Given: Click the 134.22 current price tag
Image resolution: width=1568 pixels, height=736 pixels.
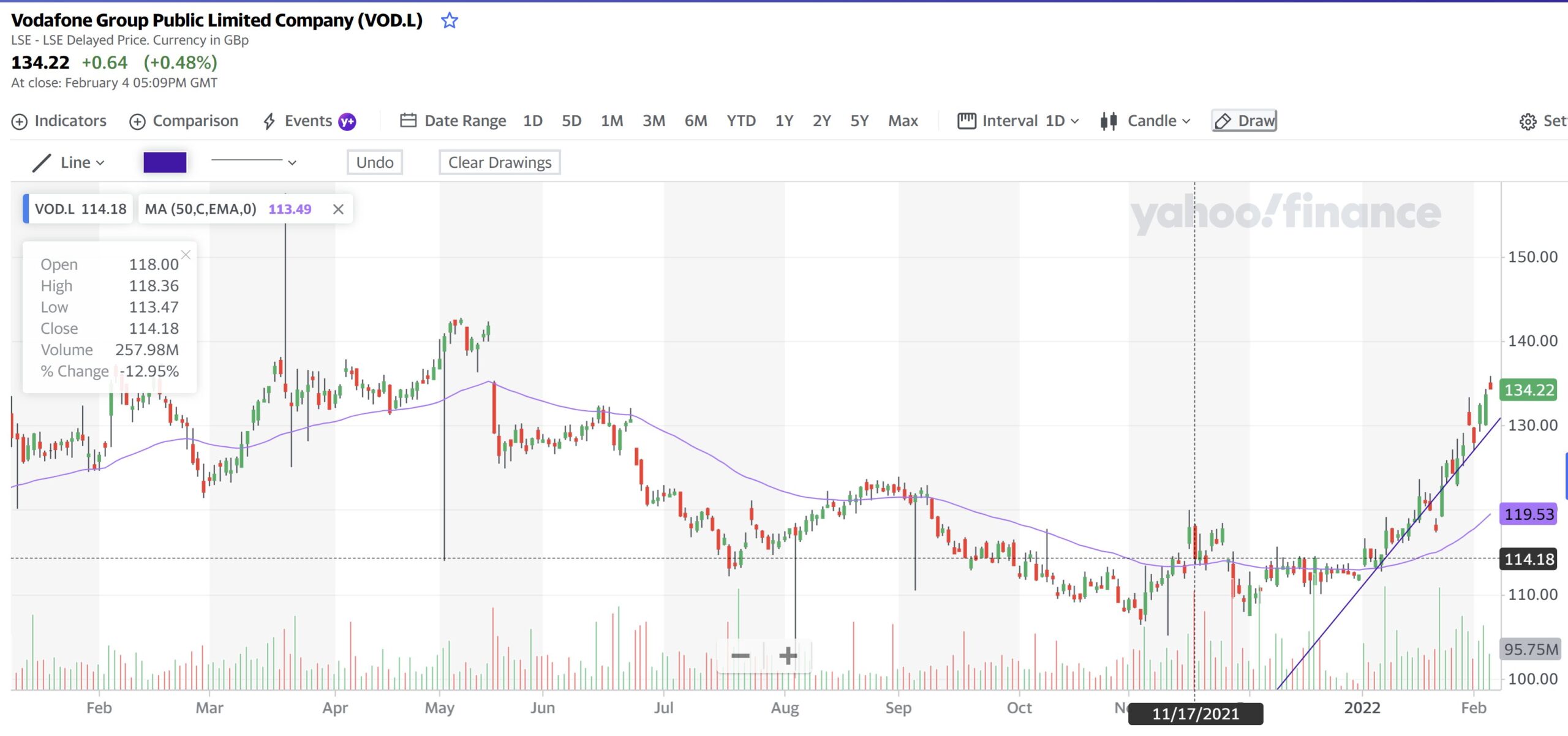Looking at the screenshot, I should 1529,390.
